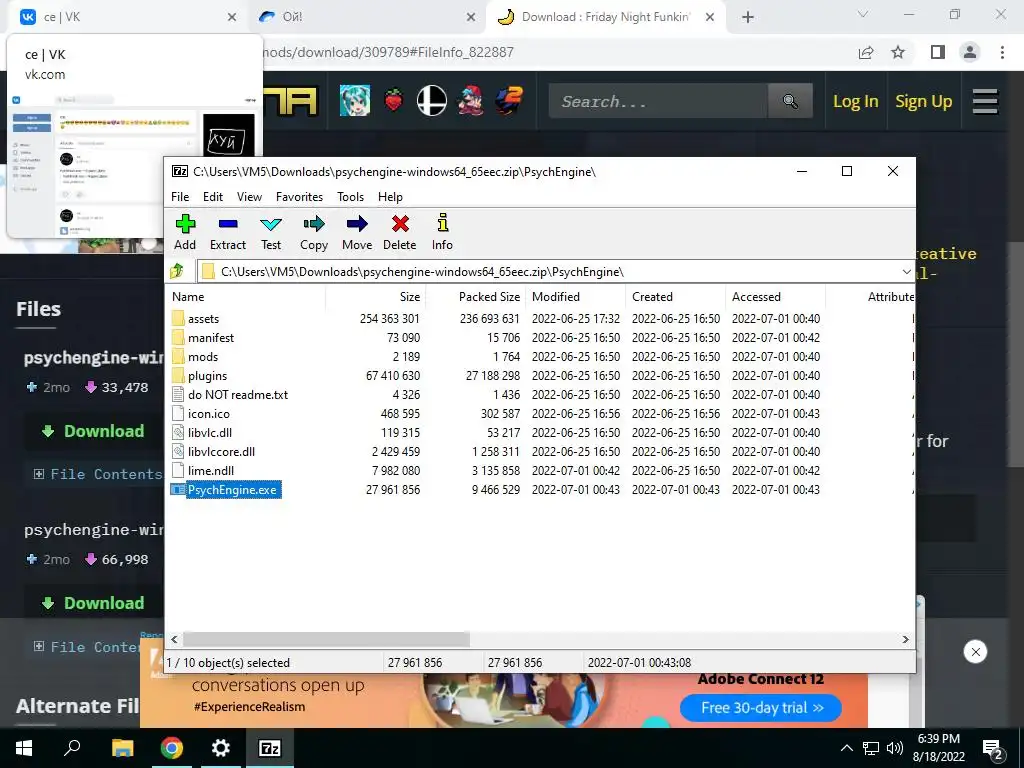Screen dimensions: 1024x768
Task: Sort by Created column header
Action: tap(676, 296)
